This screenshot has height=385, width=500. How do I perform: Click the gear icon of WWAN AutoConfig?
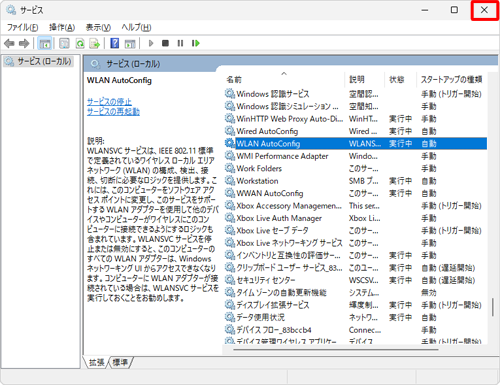click(229, 193)
